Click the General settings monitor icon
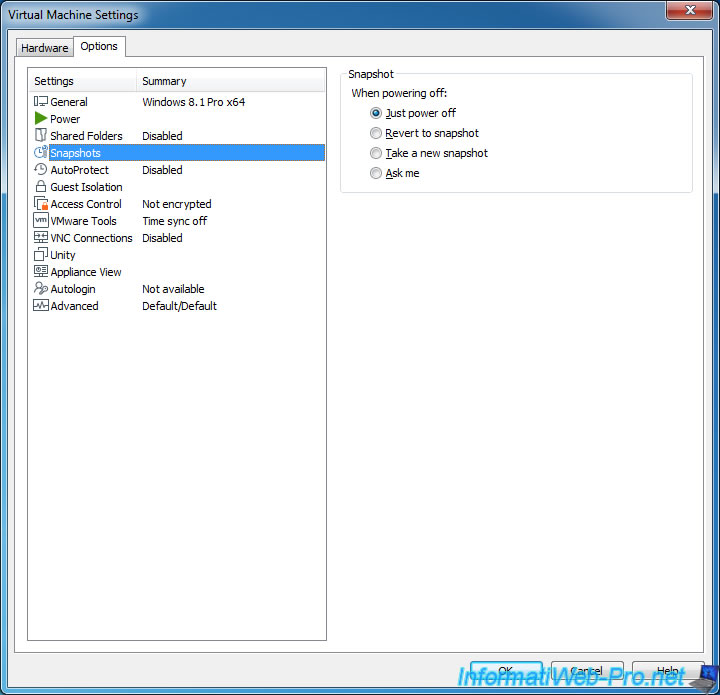The image size is (720, 695). pyautogui.click(x=41, y=102)
